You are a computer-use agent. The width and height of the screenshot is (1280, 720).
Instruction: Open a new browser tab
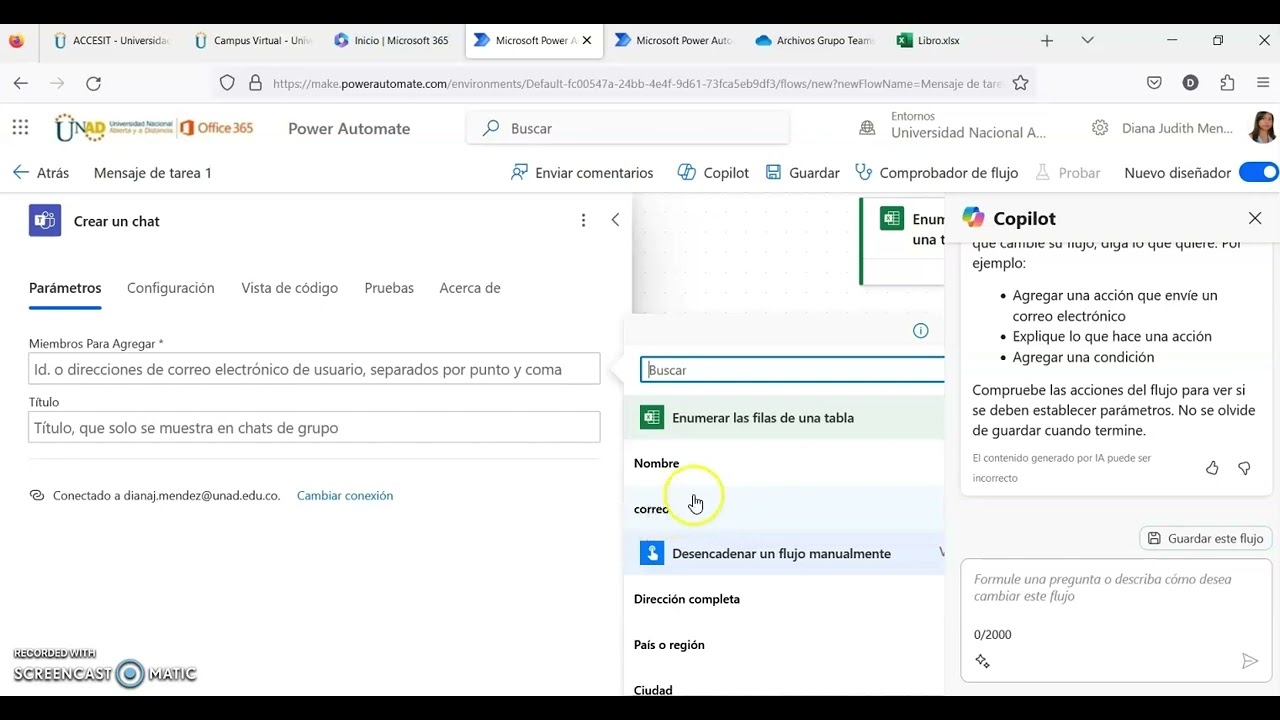(x=1047, y=41)
